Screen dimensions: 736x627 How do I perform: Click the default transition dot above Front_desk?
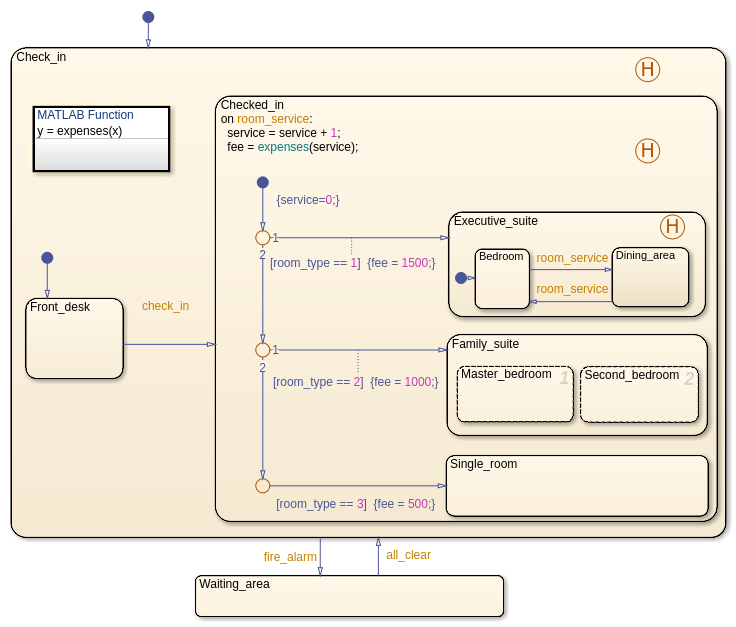47,258
